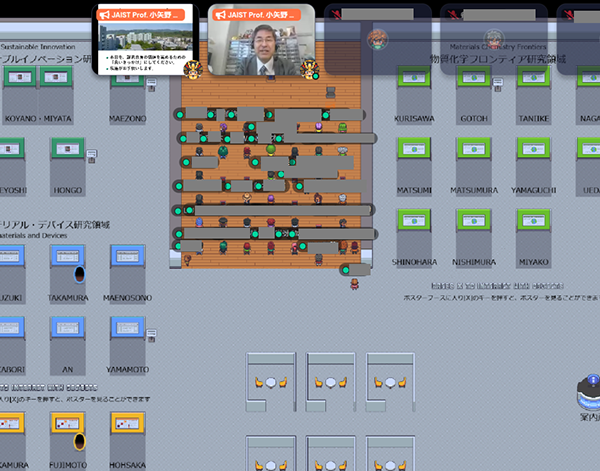Viewport: 600px width, 471px height.
Task: Click the note icon beside the GOTOH booth
Action: pyautogui.click(x=497, y=85)
